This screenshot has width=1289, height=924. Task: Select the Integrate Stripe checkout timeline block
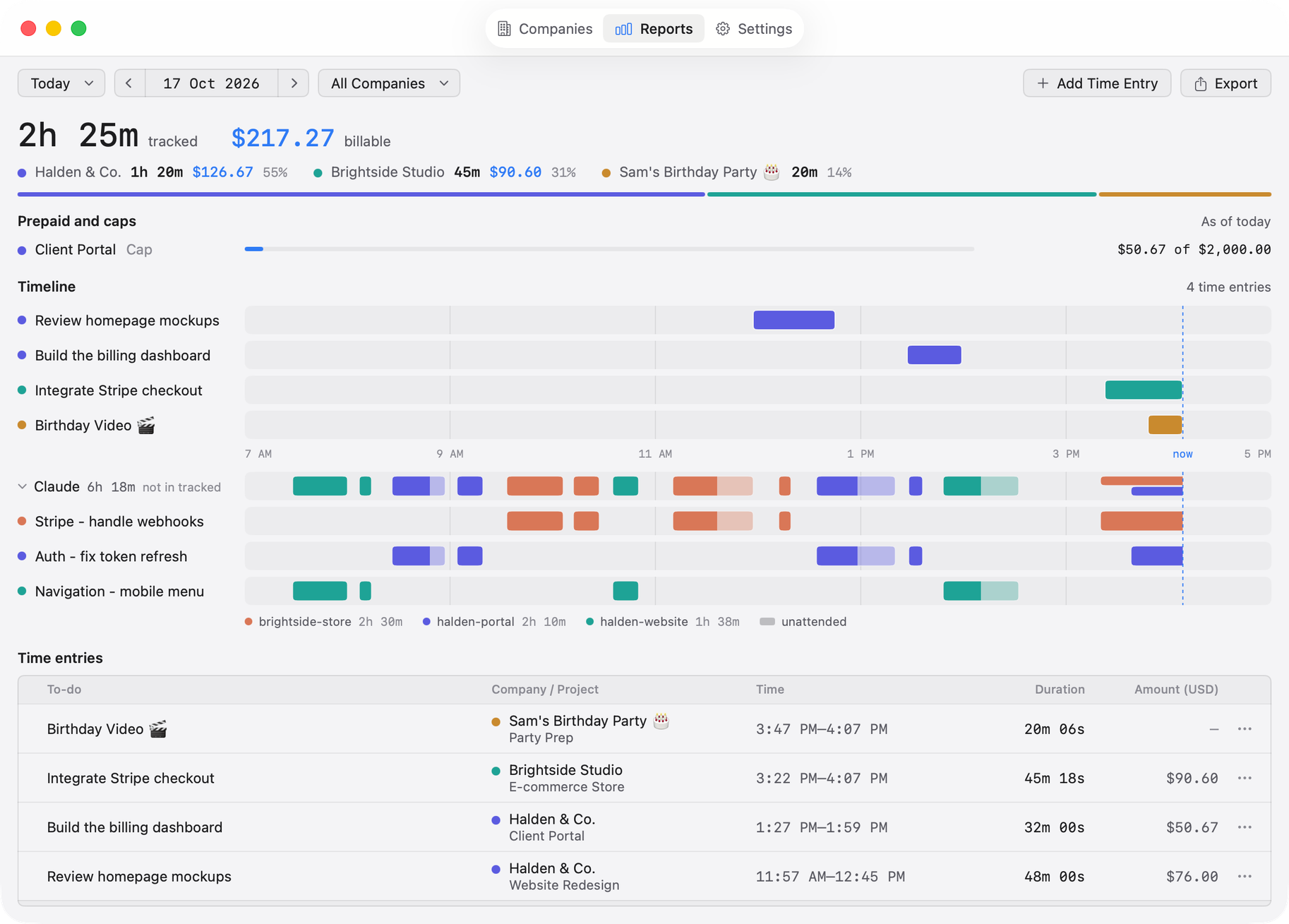pyautogui.click(x=1144, y=390)
